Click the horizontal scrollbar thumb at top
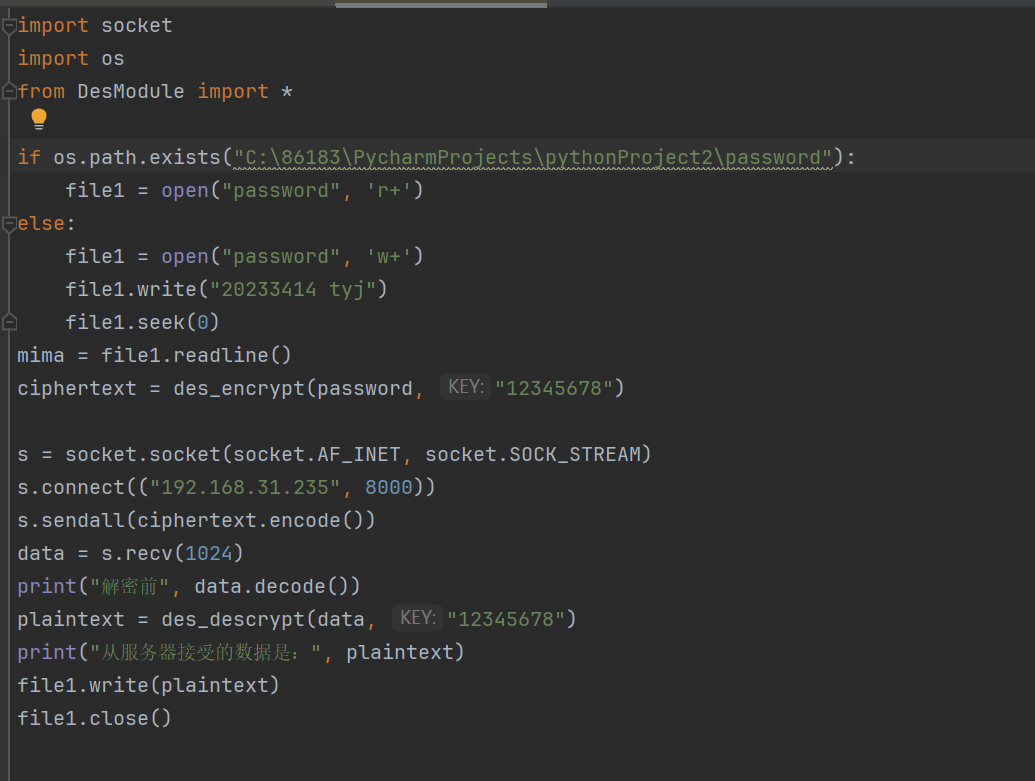1035x781 pixels. coord(441,5)
